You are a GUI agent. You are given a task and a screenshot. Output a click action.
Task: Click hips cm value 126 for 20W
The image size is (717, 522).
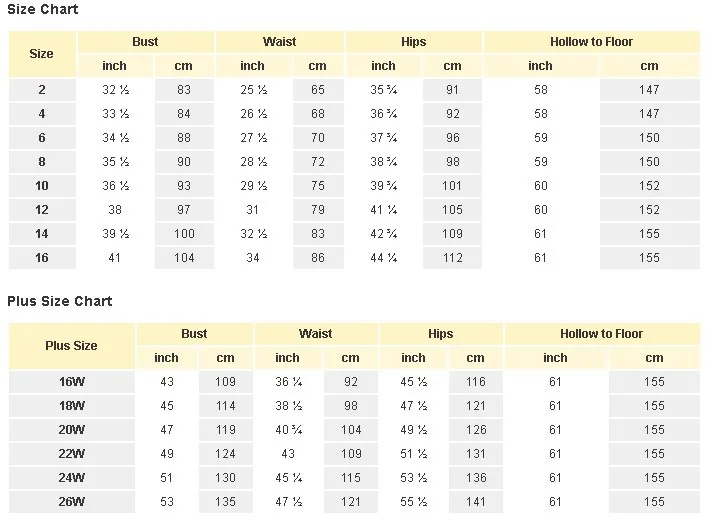click(476, 430)
